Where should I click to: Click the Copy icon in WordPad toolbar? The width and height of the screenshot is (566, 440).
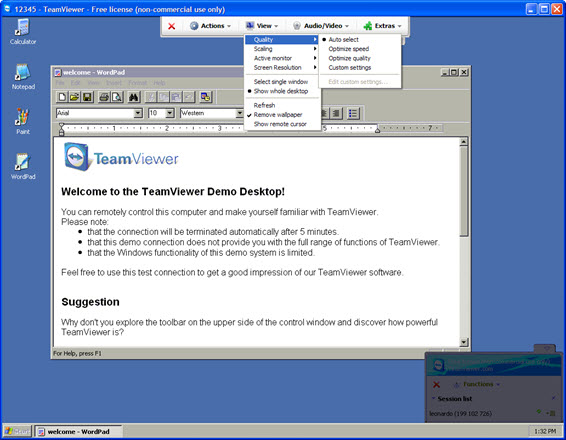164,97
